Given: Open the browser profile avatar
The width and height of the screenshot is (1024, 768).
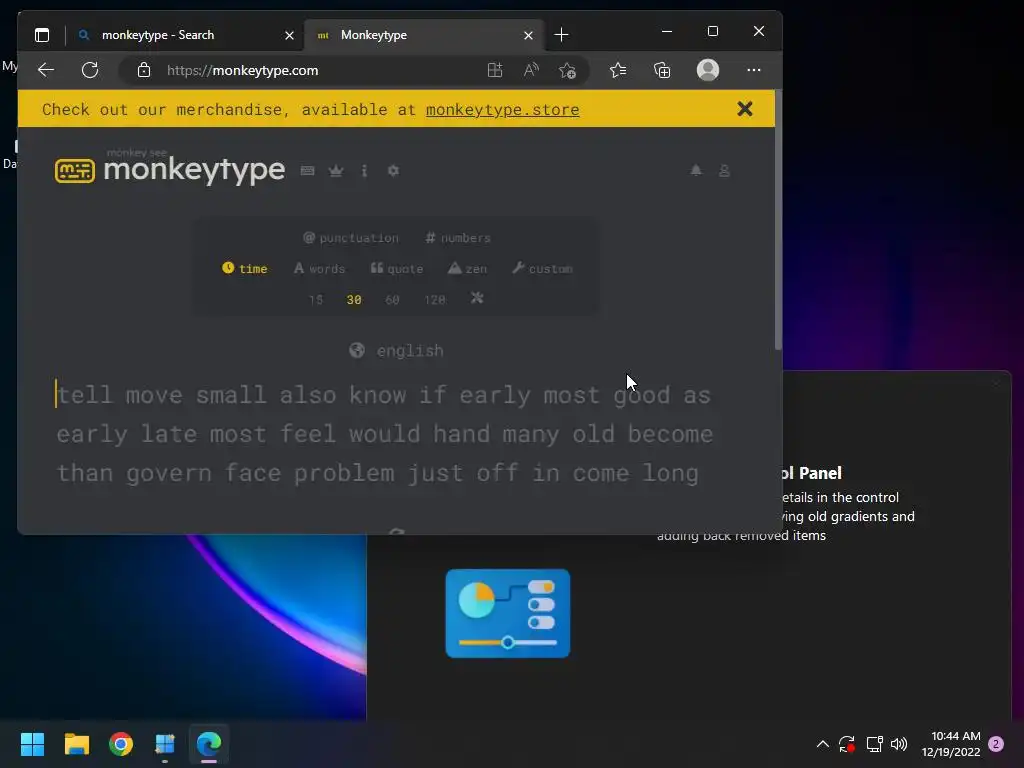Looking at the screenshot, I should coord(708,70).
